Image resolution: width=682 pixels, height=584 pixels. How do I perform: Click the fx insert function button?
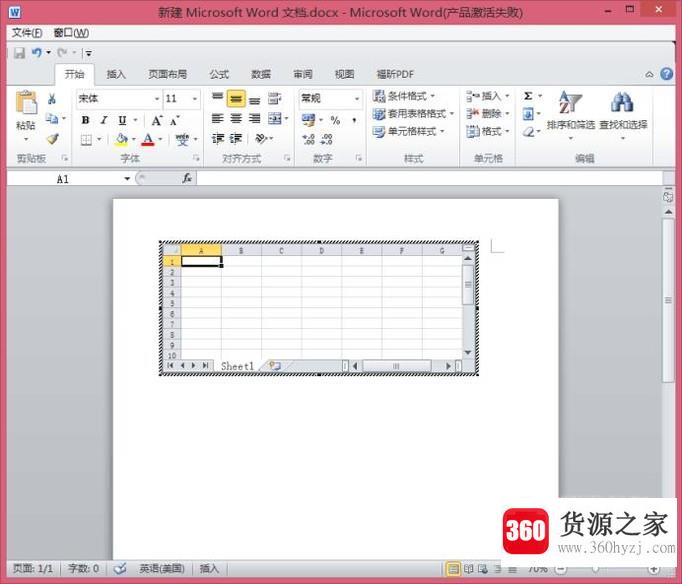(187, 178)
